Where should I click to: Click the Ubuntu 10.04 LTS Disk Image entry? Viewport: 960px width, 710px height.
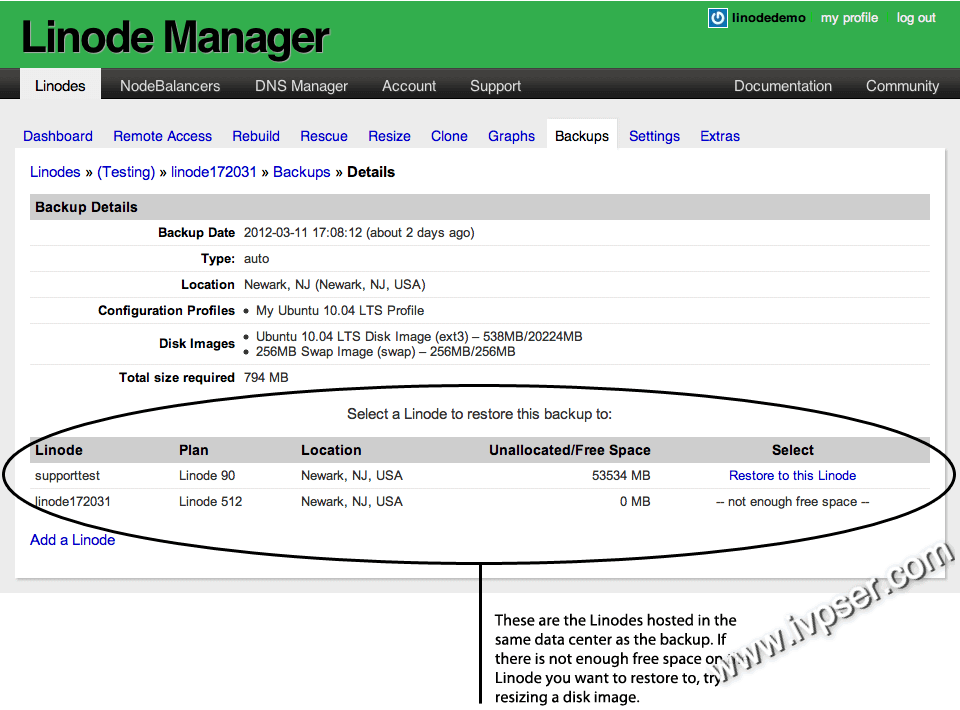419,336
